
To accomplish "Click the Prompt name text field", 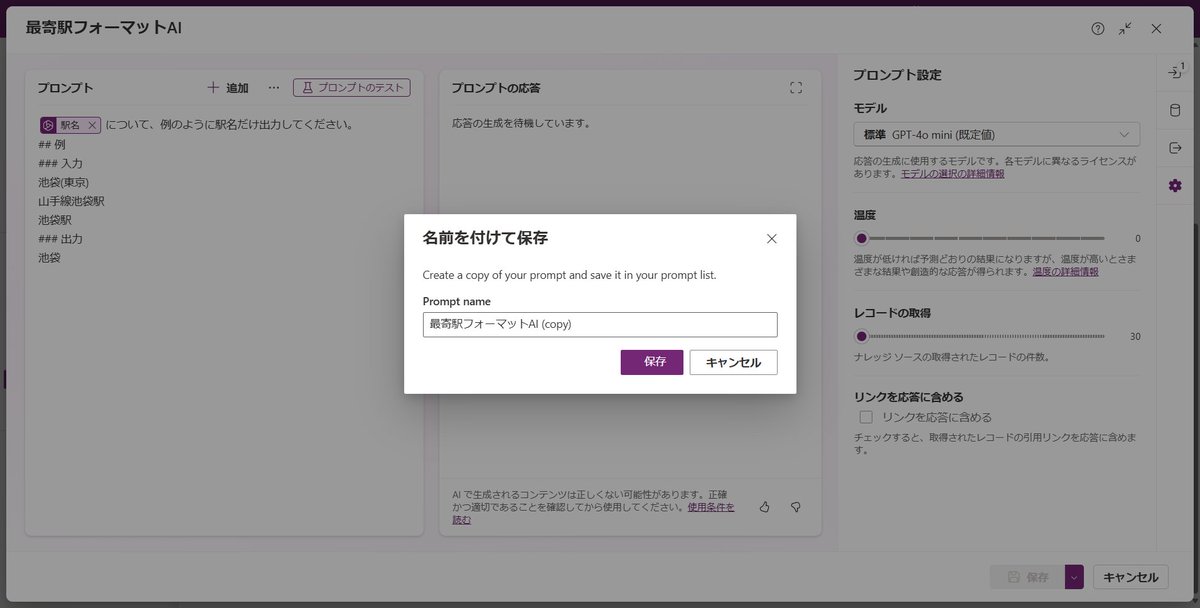I will click(600, 324).
